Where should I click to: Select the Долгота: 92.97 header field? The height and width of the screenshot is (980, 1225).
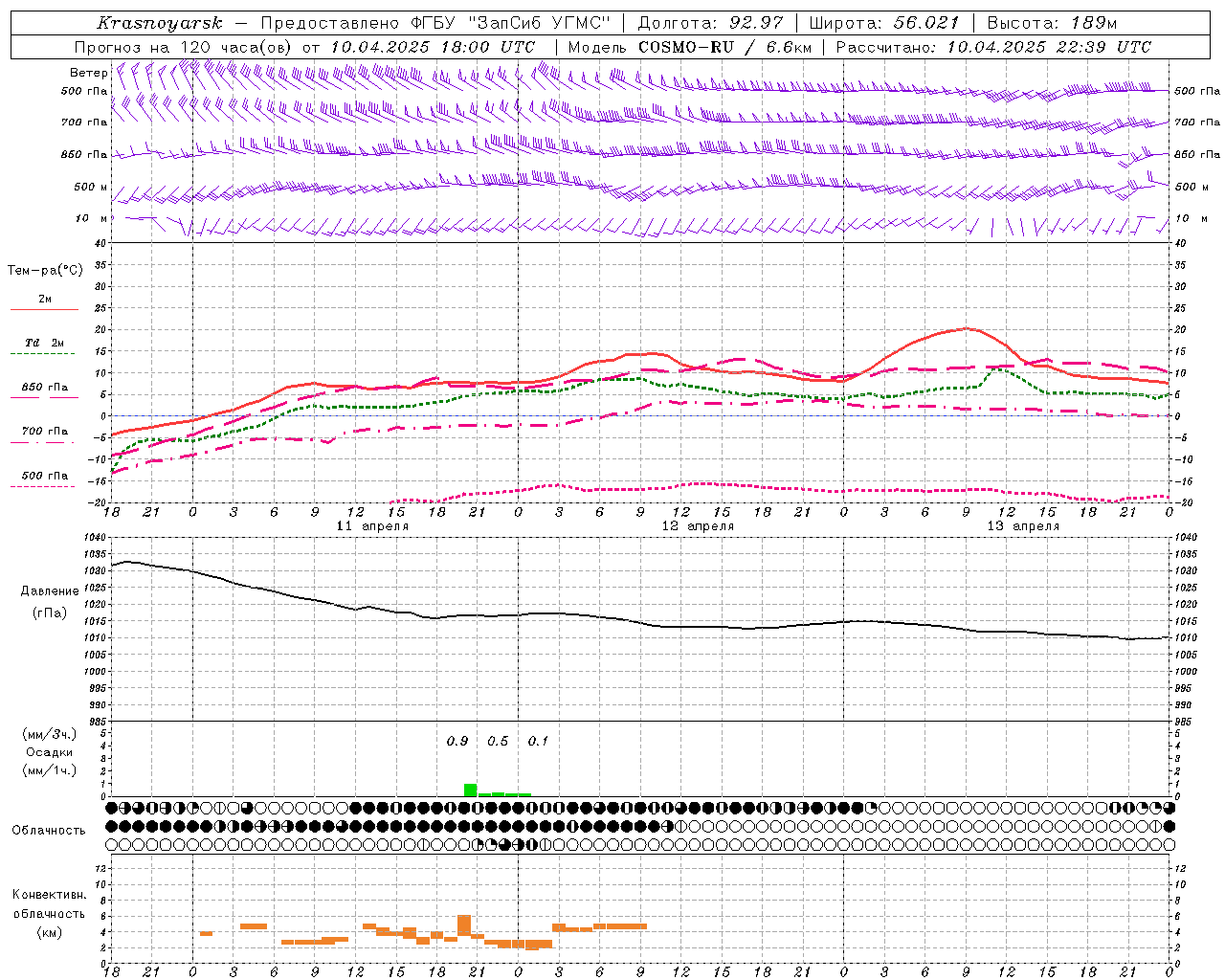click(710, 23)
